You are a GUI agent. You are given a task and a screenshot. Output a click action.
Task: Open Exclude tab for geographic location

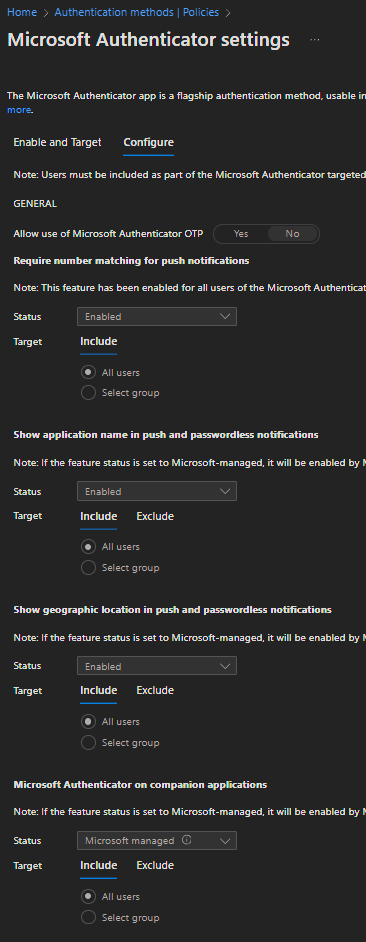click(x=155, y=690)
